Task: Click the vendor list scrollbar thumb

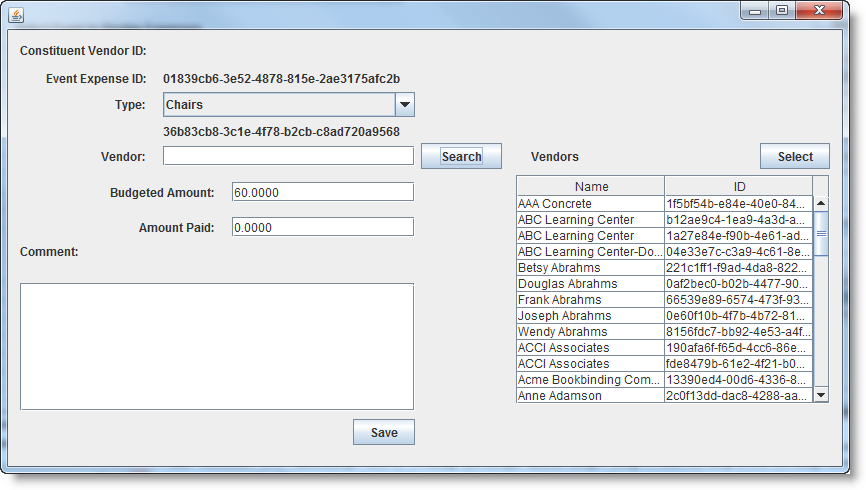Action: [821, 233]
